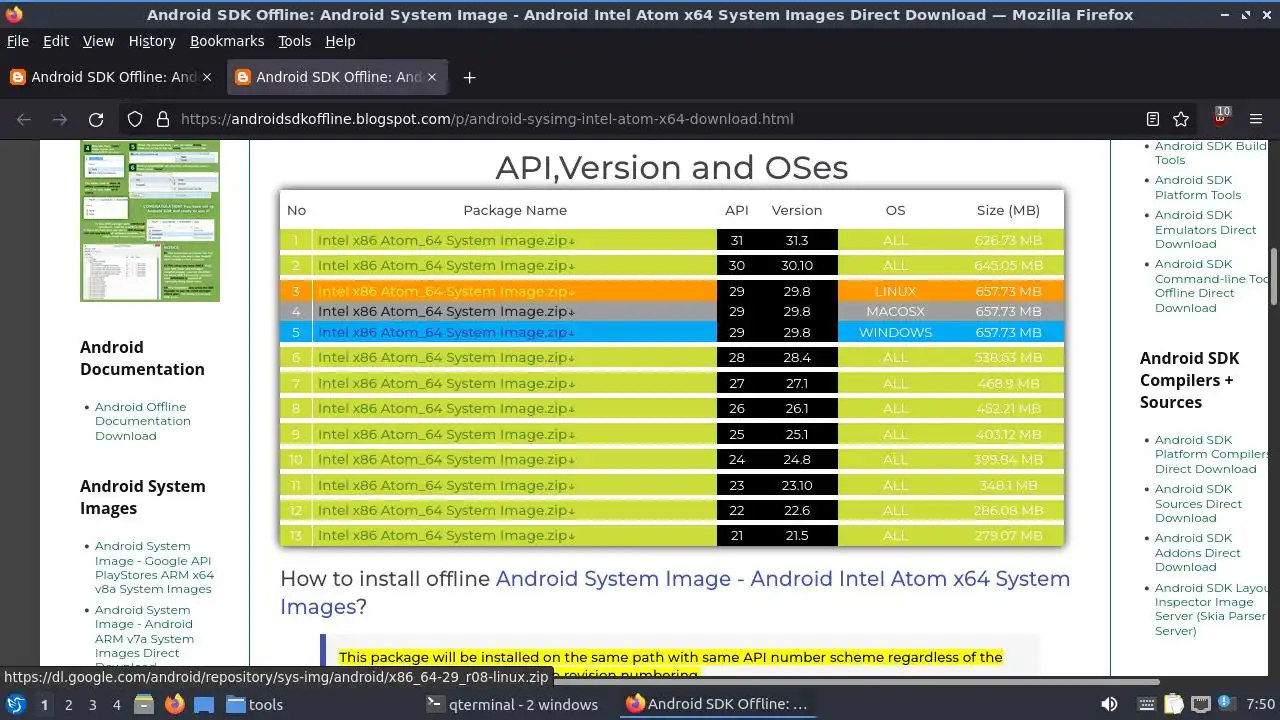Open the Tools menu
Viewport: 1280px width, 720px height.
click(x=295, y=41)
